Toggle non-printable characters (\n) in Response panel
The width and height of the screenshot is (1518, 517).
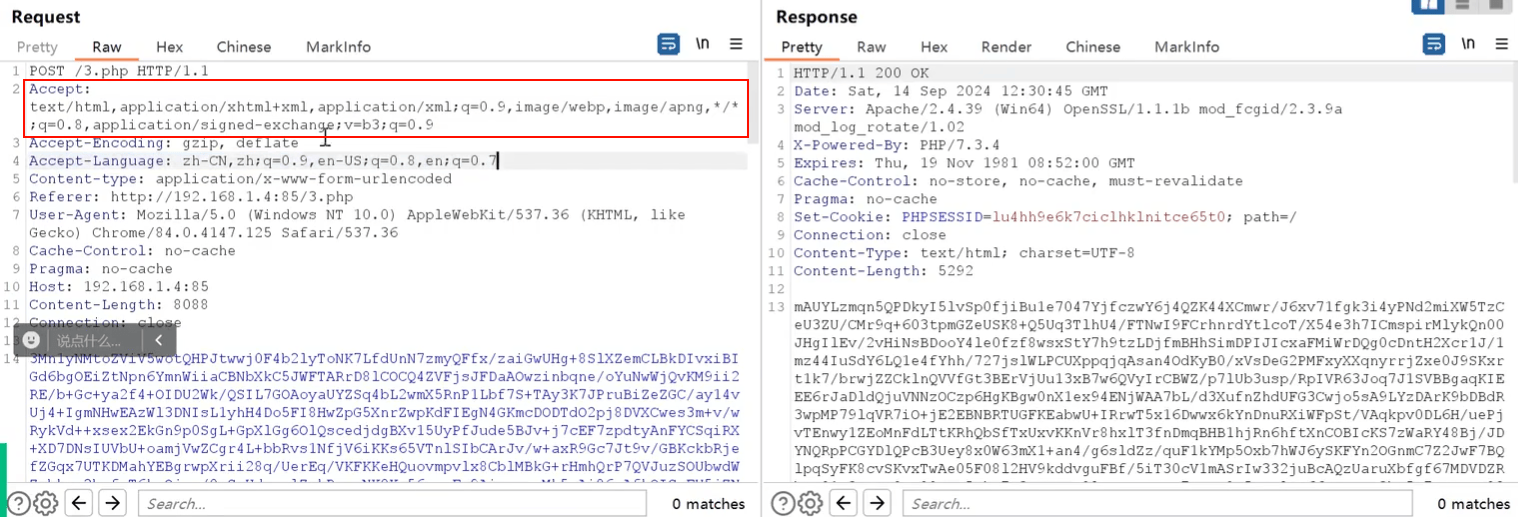(x=1468, y=44)
